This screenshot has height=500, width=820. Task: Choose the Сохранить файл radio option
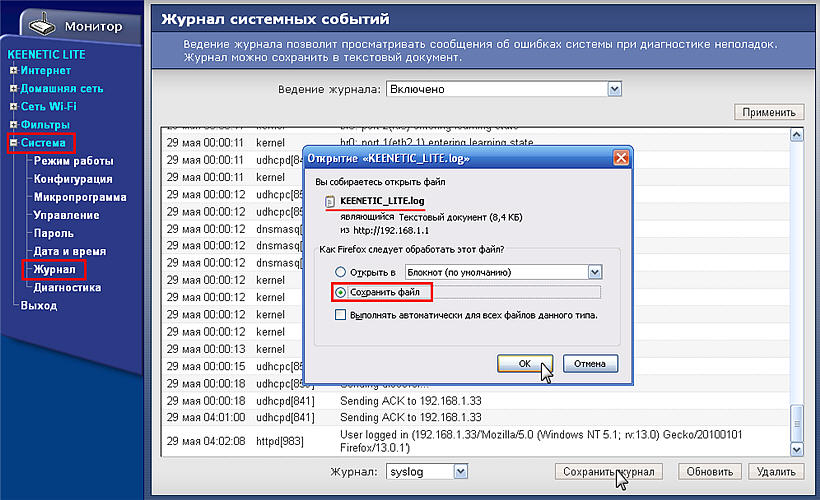[x=342, y=293]
